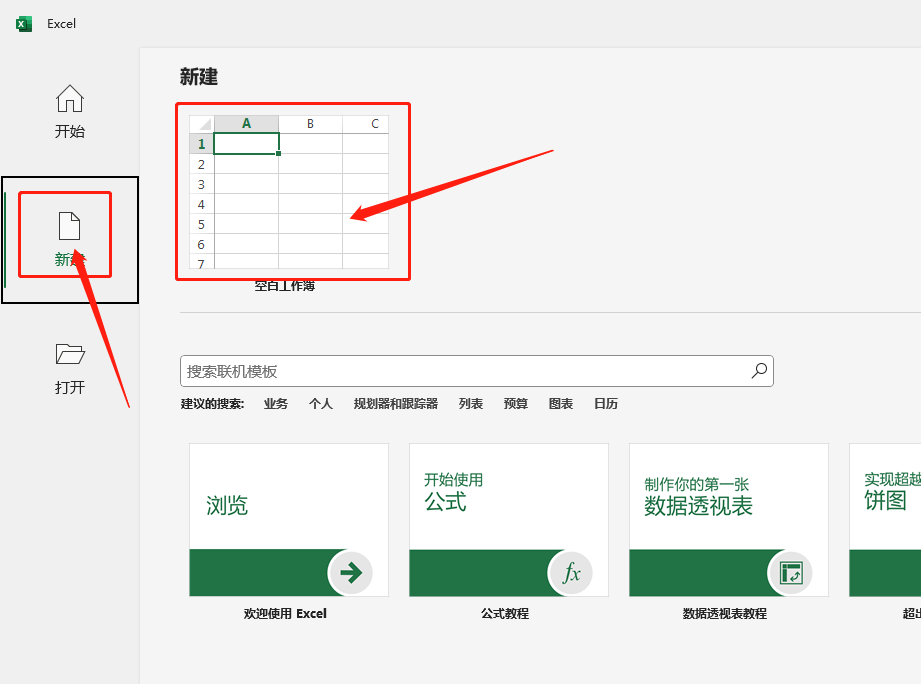Screen dimensions: 921x684
Task: Search suggested category 业务
Action: (275, 403)
